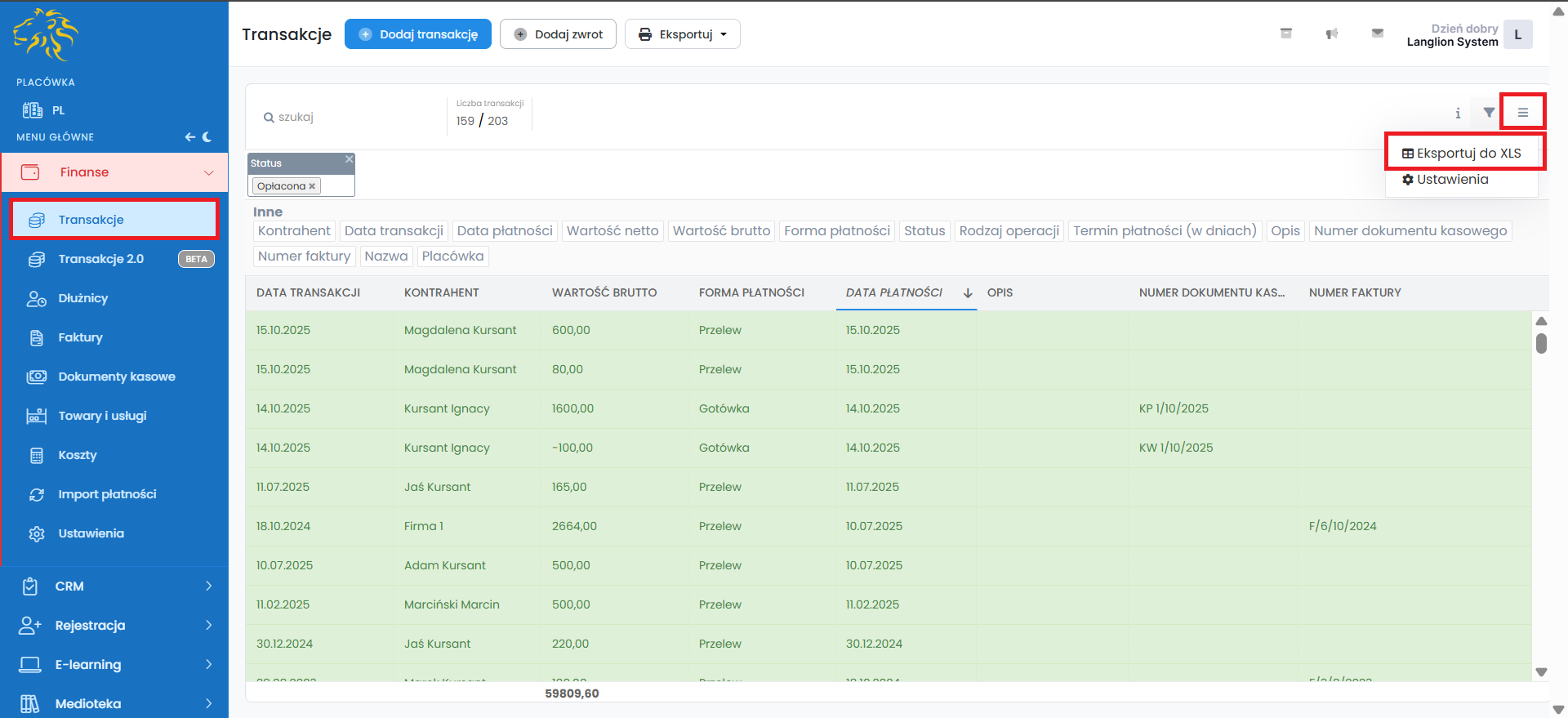Choose Ustawienia from the dropdown menu
The height and width of the screenshot is (718, 1568).
point(1445,180)
